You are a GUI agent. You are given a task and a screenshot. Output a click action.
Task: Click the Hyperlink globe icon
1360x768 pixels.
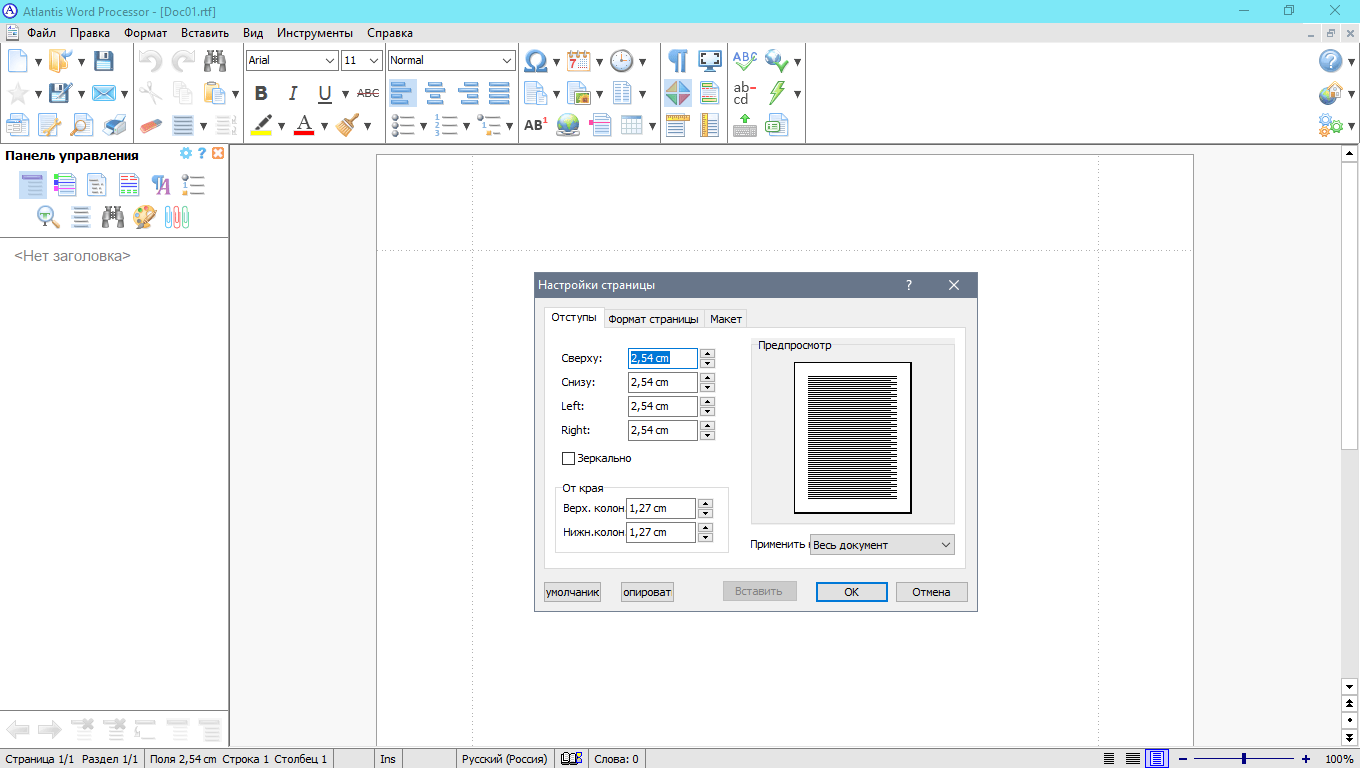(568, 125)
